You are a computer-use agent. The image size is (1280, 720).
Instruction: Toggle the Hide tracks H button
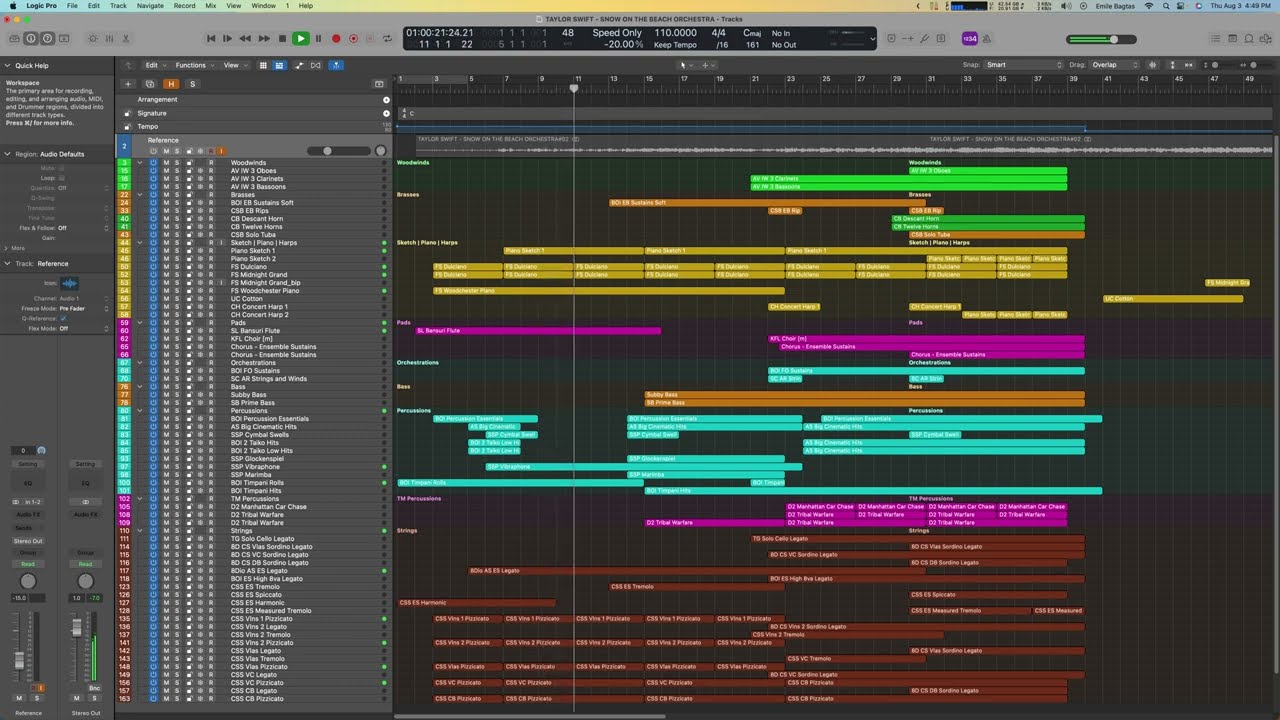[172, 84]
